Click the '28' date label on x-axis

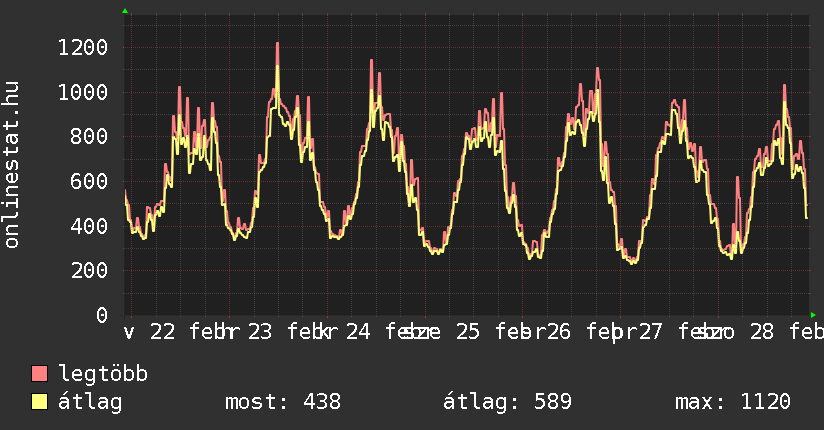tap(762, 332)
